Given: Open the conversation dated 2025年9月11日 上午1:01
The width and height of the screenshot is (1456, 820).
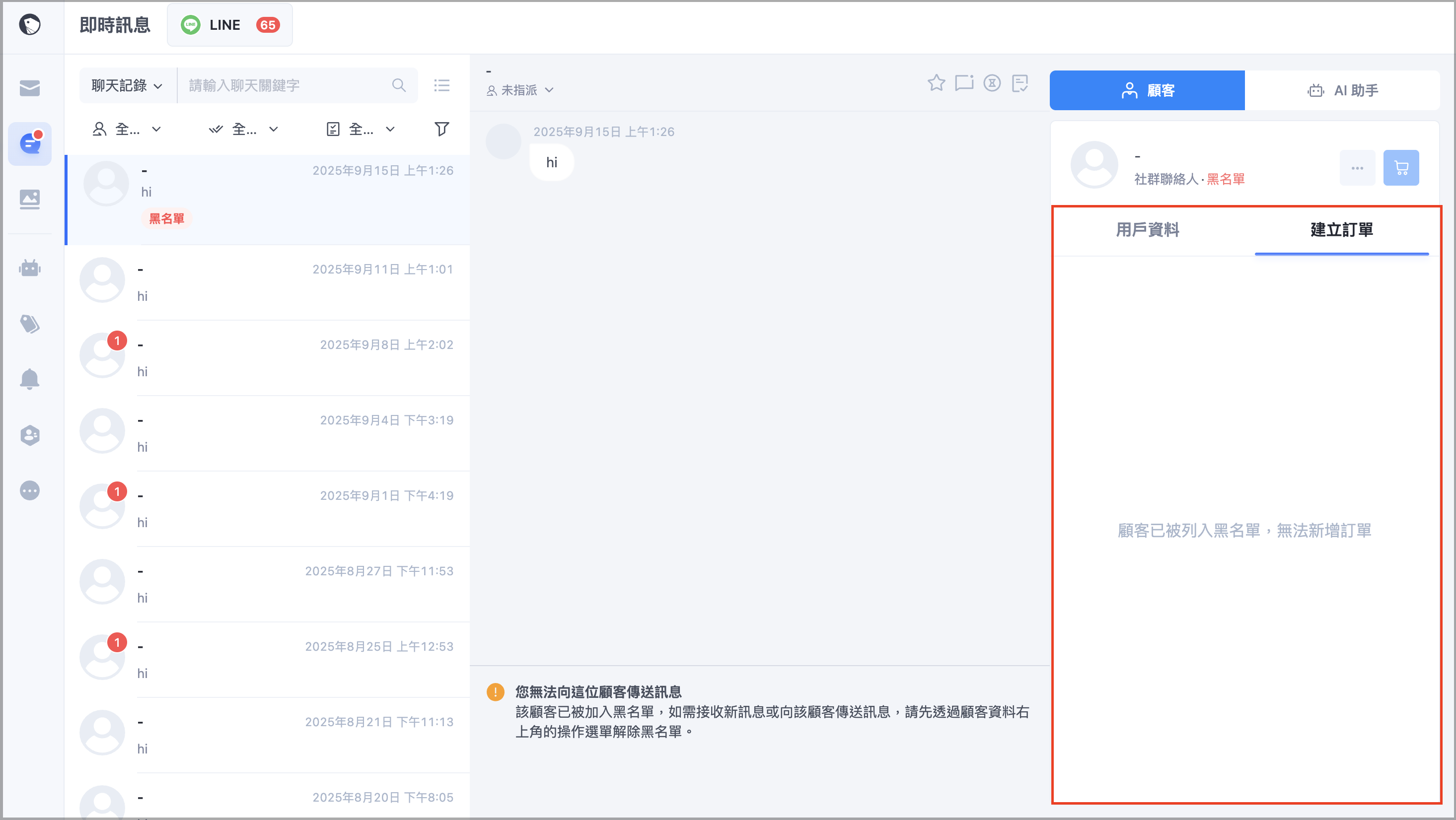Looking at the screenshot, I should coord(268,282).
